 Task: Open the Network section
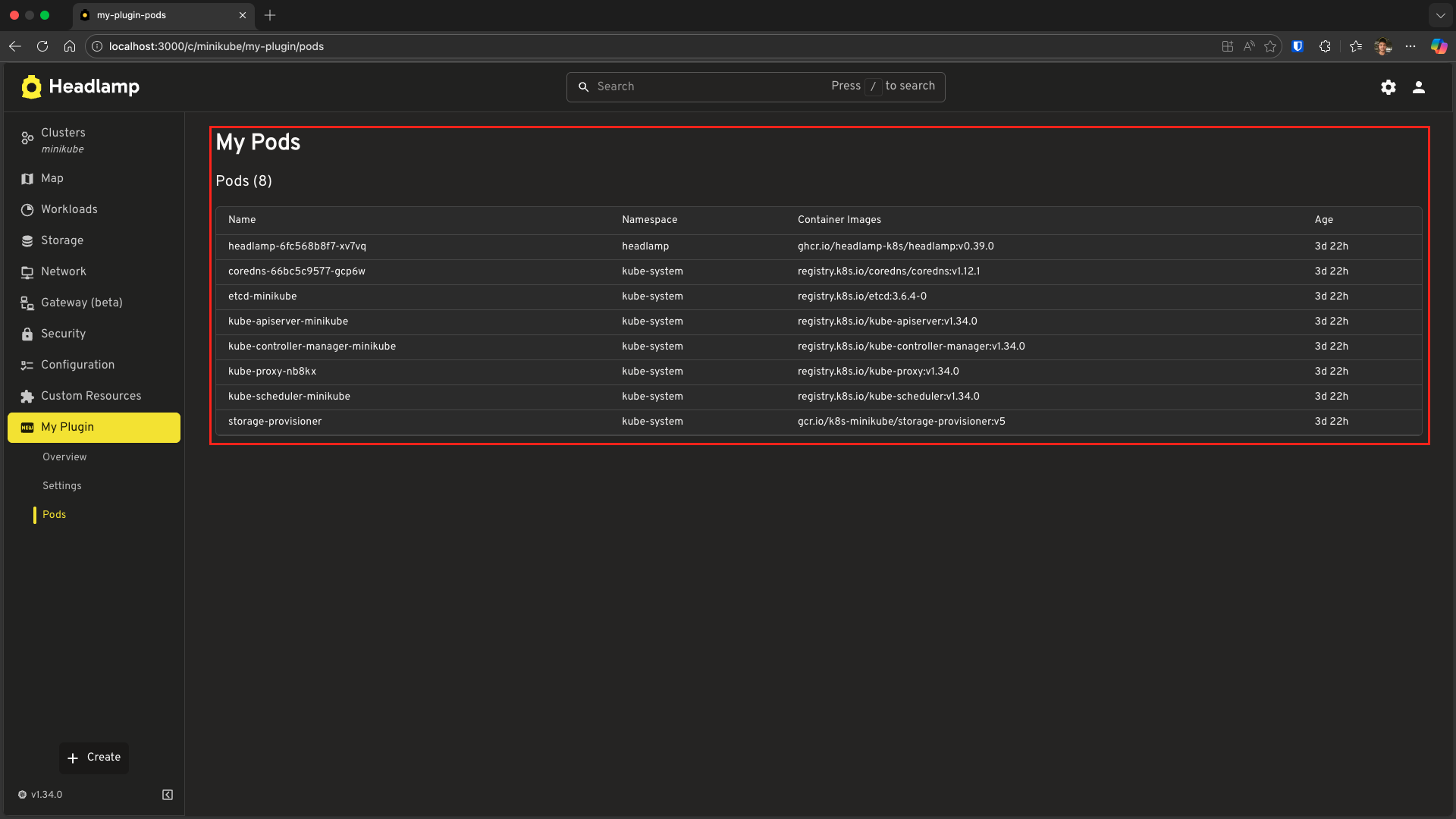pos(64,271)
